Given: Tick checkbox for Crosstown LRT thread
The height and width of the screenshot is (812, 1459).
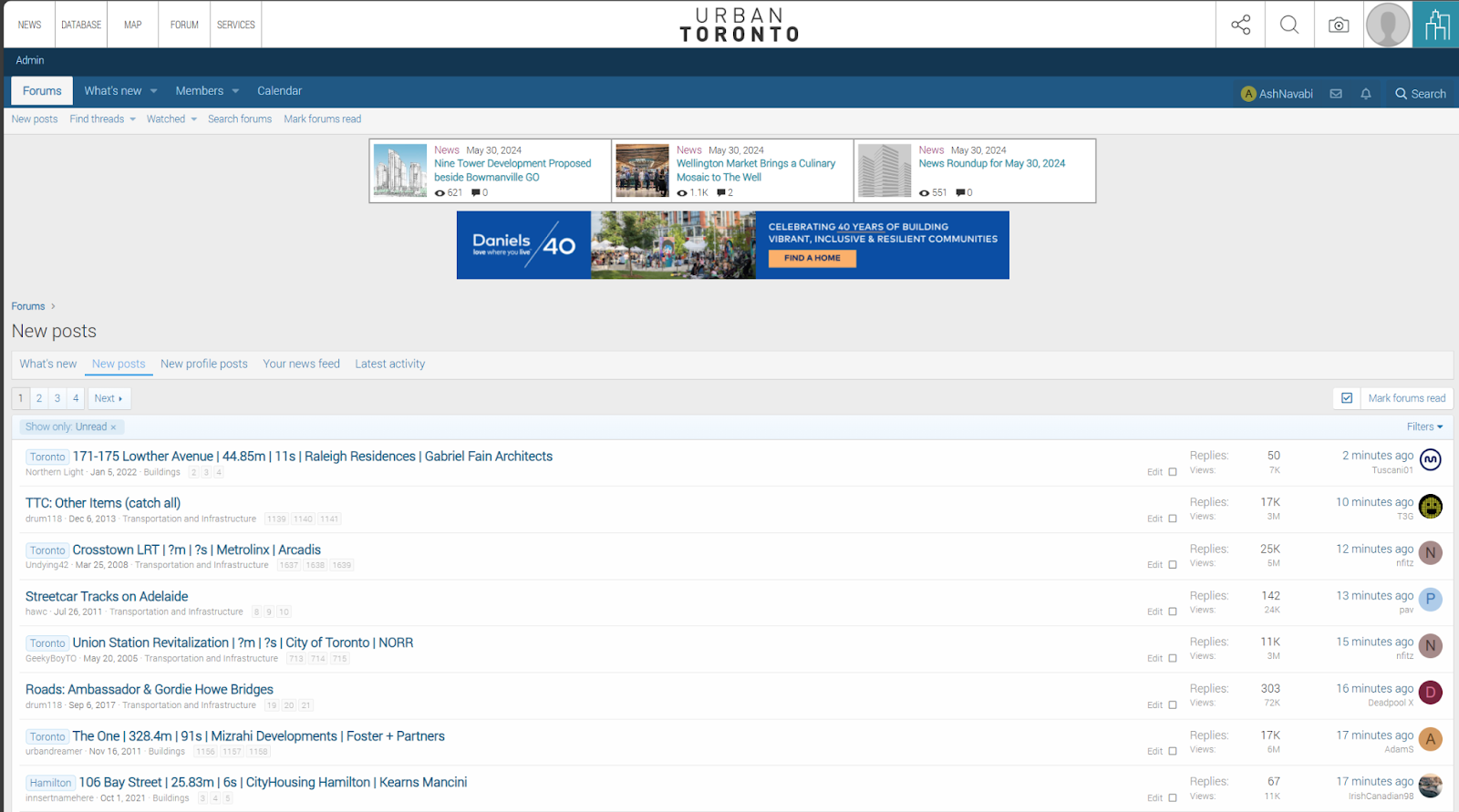Looking at the screenshot, I should click(x=1173, y=565).
